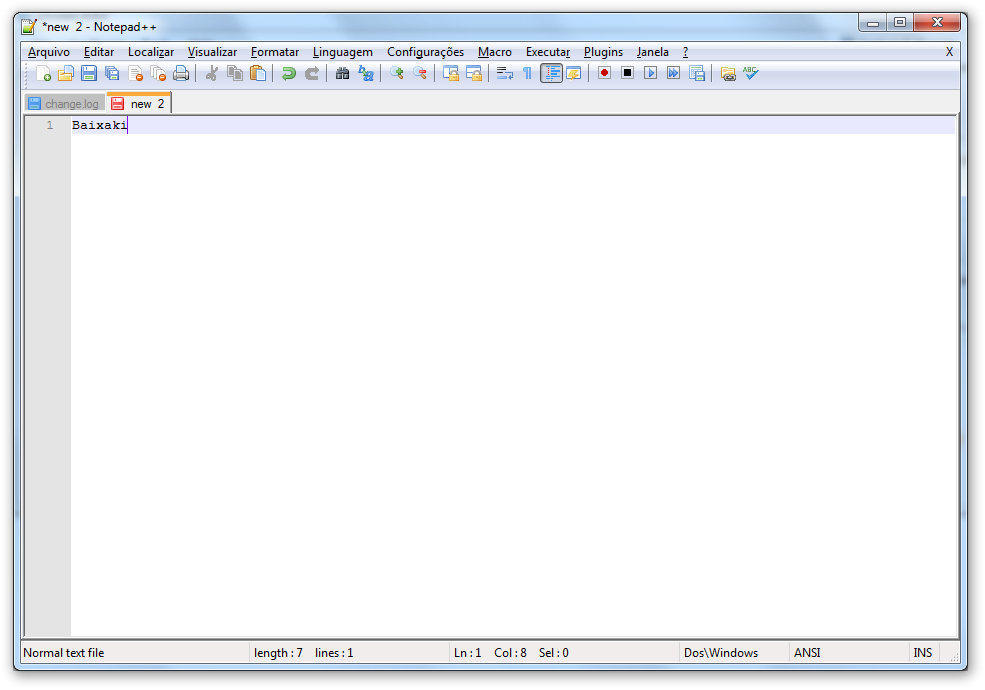This screenshot has width=985, height=690.
Task: Print the document using the printer icon
Action: [181, 74]
